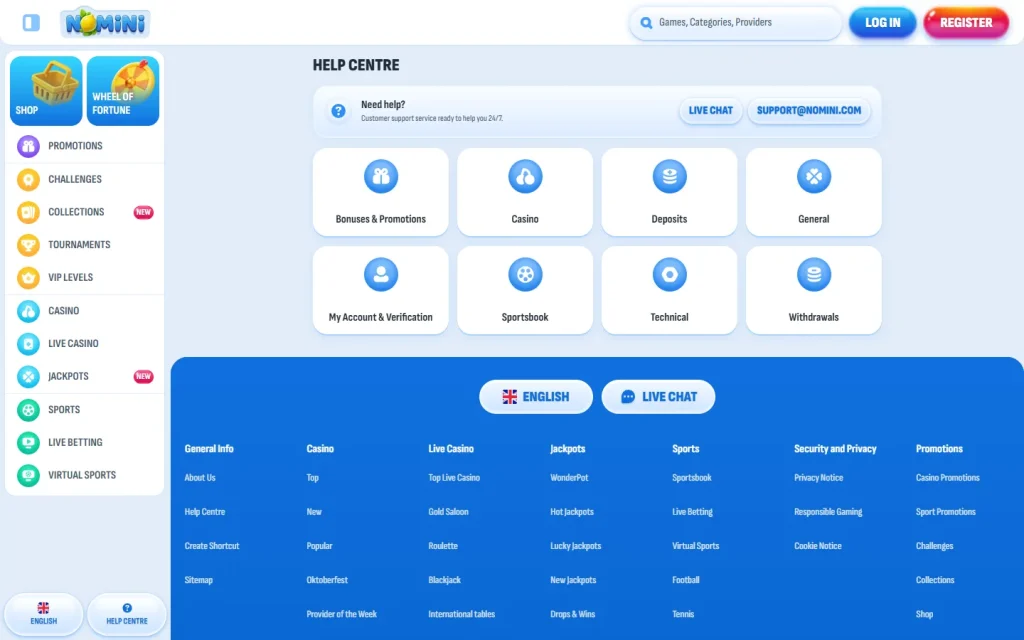Open About Us footer link

(x=200, y=478)
